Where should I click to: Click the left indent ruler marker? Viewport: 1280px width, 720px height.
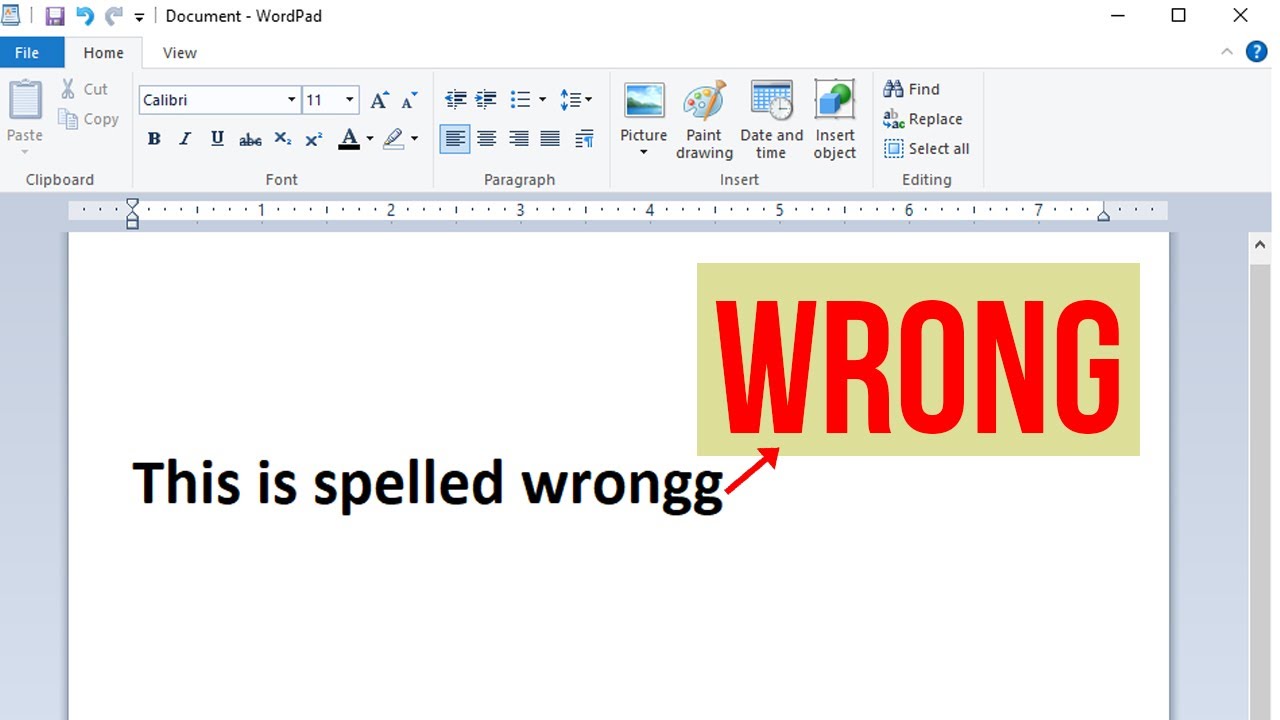click(132, 213)
